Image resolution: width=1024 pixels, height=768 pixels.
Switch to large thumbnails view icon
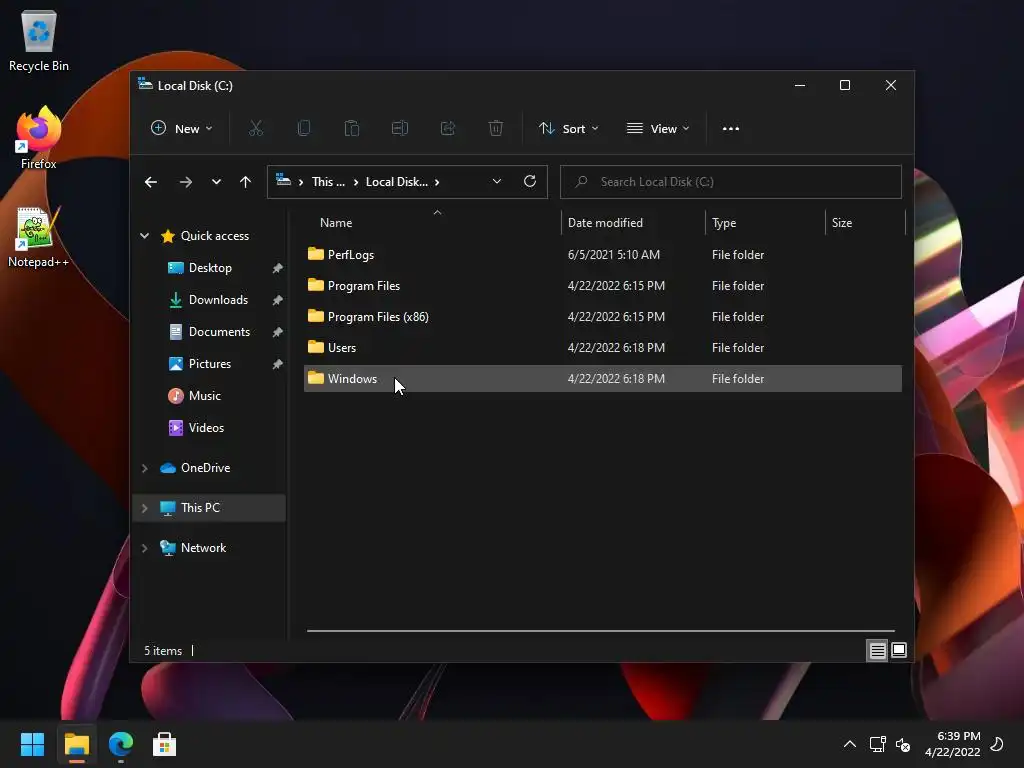click(x=899, y=650)
